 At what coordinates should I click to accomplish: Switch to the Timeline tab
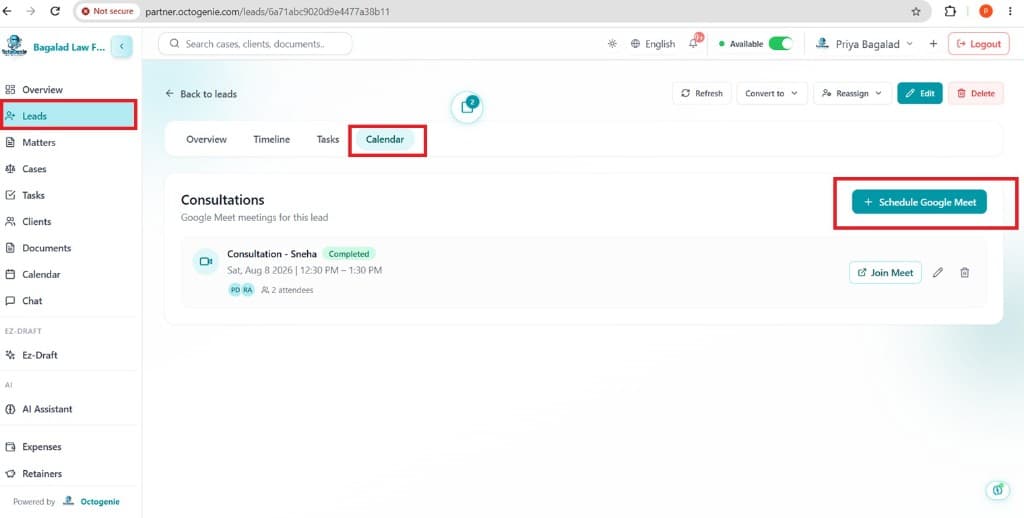[x=272, y=139]
